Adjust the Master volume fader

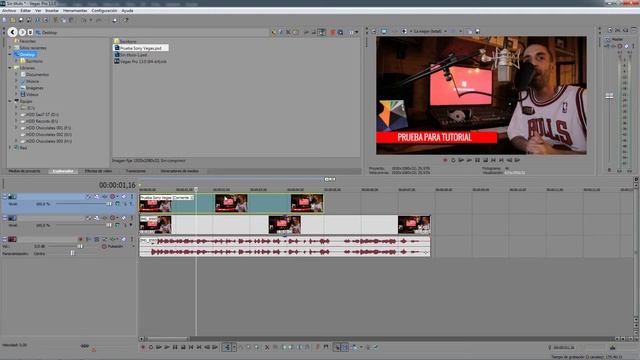coord(609,96)
